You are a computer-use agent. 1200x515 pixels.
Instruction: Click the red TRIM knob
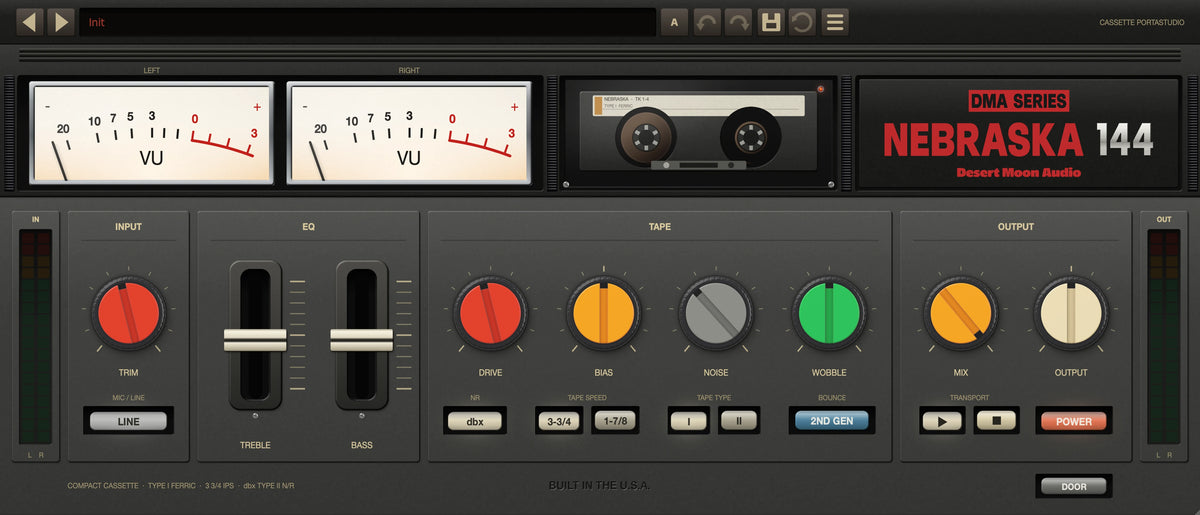pos(128,314)
